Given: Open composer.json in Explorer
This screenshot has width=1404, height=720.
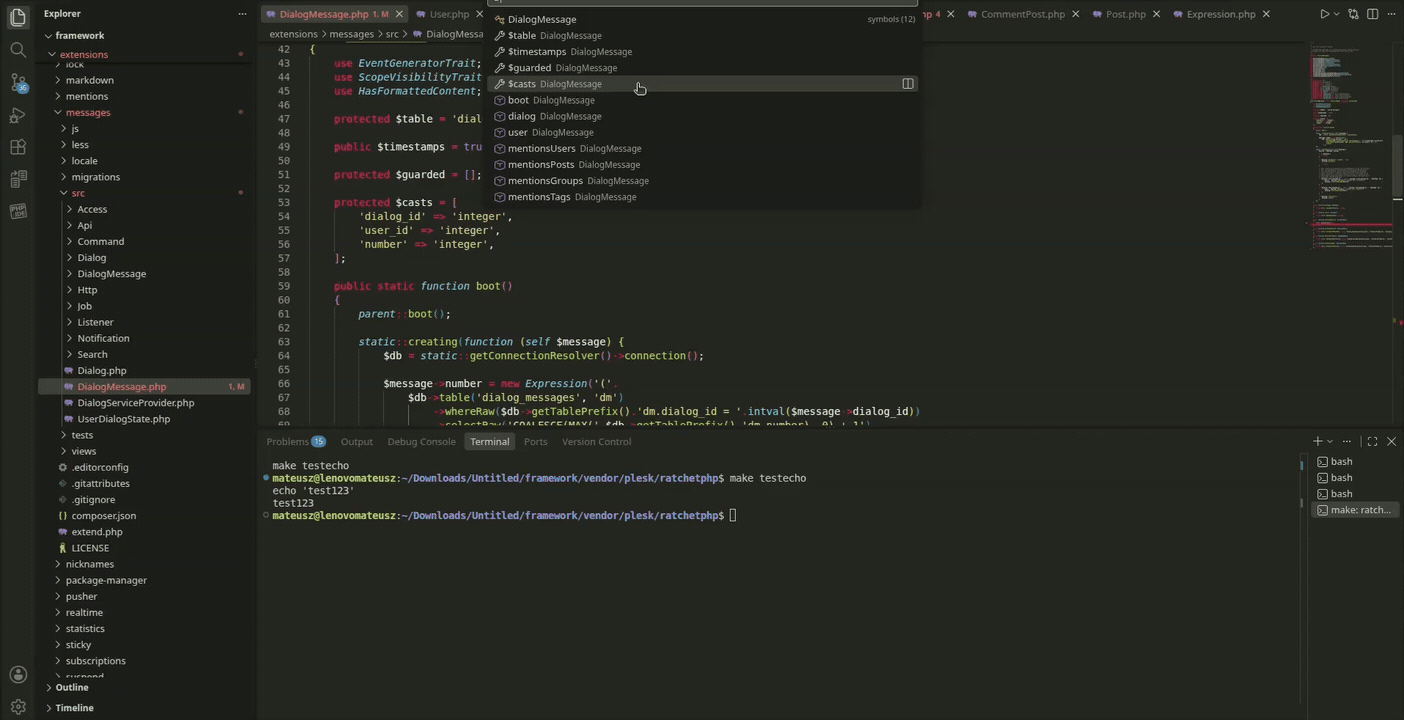Looking at the screenshot, I should (x=104, y=516).
